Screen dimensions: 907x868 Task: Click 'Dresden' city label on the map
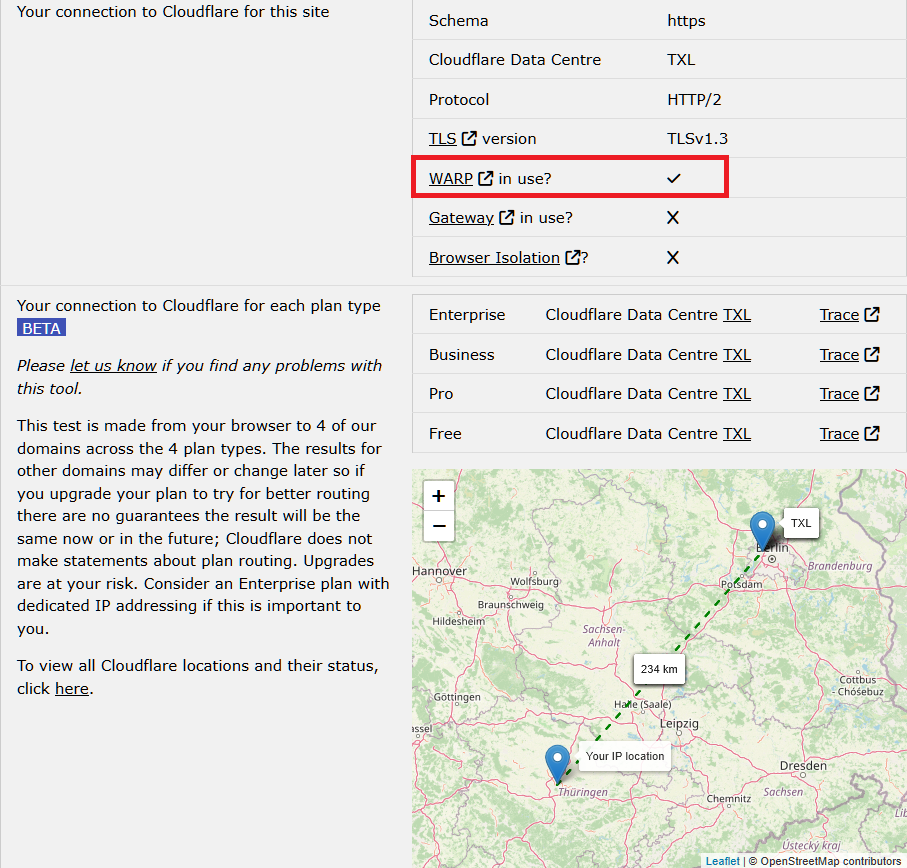click(803, 766)
